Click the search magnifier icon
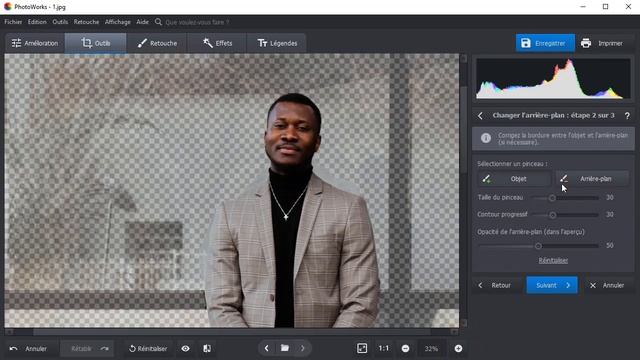This screenshot has width=640, height=360. (158, 22)
